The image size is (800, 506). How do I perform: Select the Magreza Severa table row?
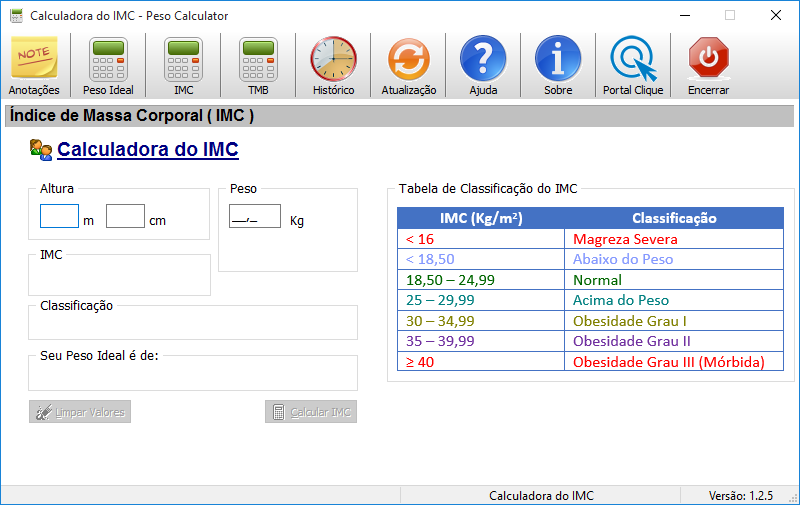click(590, 239)
